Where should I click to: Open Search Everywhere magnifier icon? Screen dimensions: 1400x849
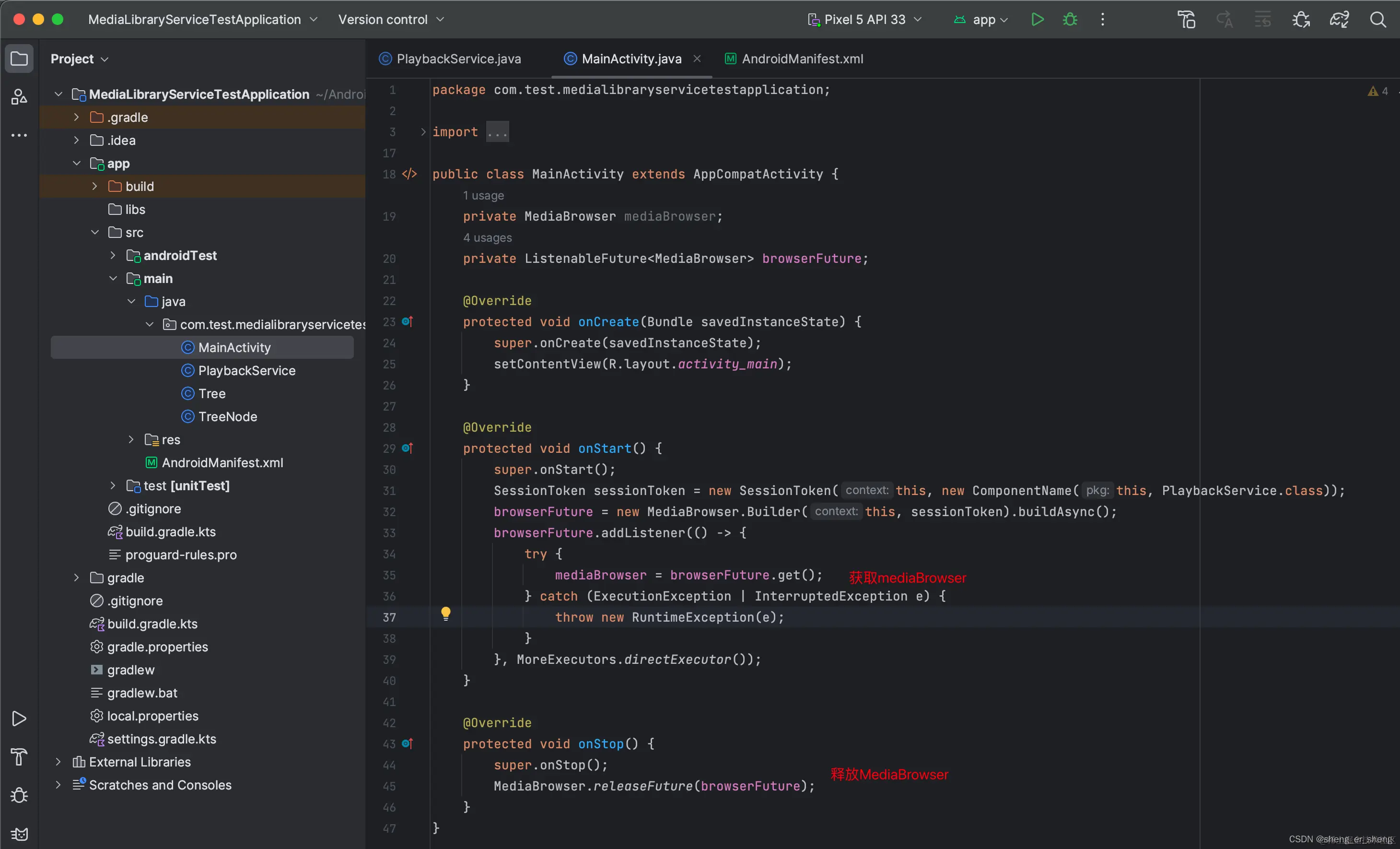1378,19
